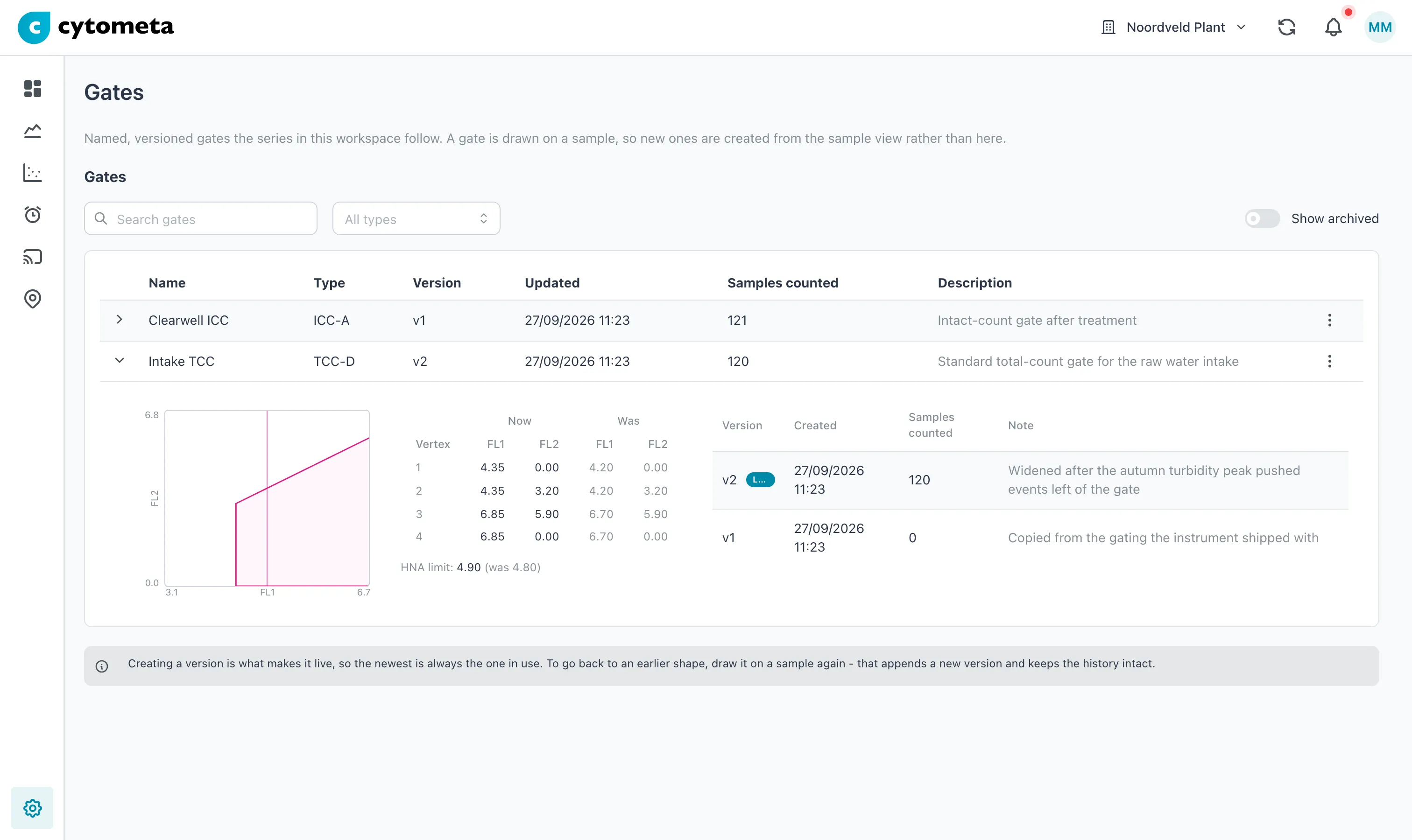Open the Noordveld Plant workspace dropdown
This screenshot has height=840, width=1412.
(x=1174, y=27)
